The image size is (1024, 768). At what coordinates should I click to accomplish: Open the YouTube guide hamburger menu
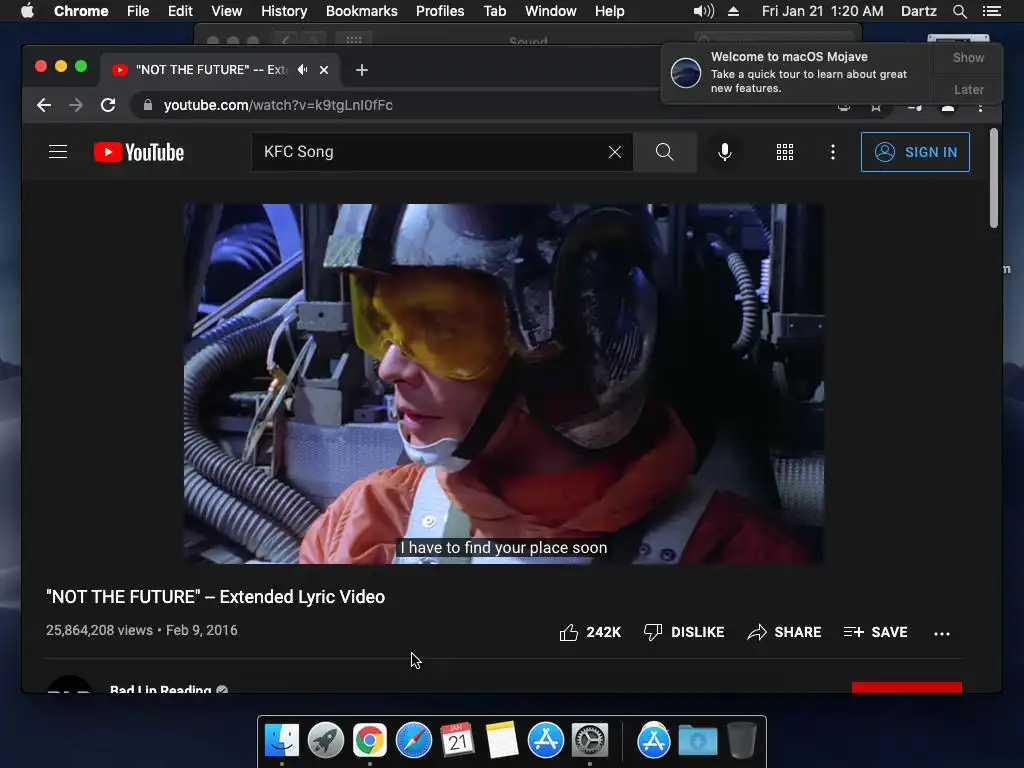pyautogui.click(x=58, y=152)
